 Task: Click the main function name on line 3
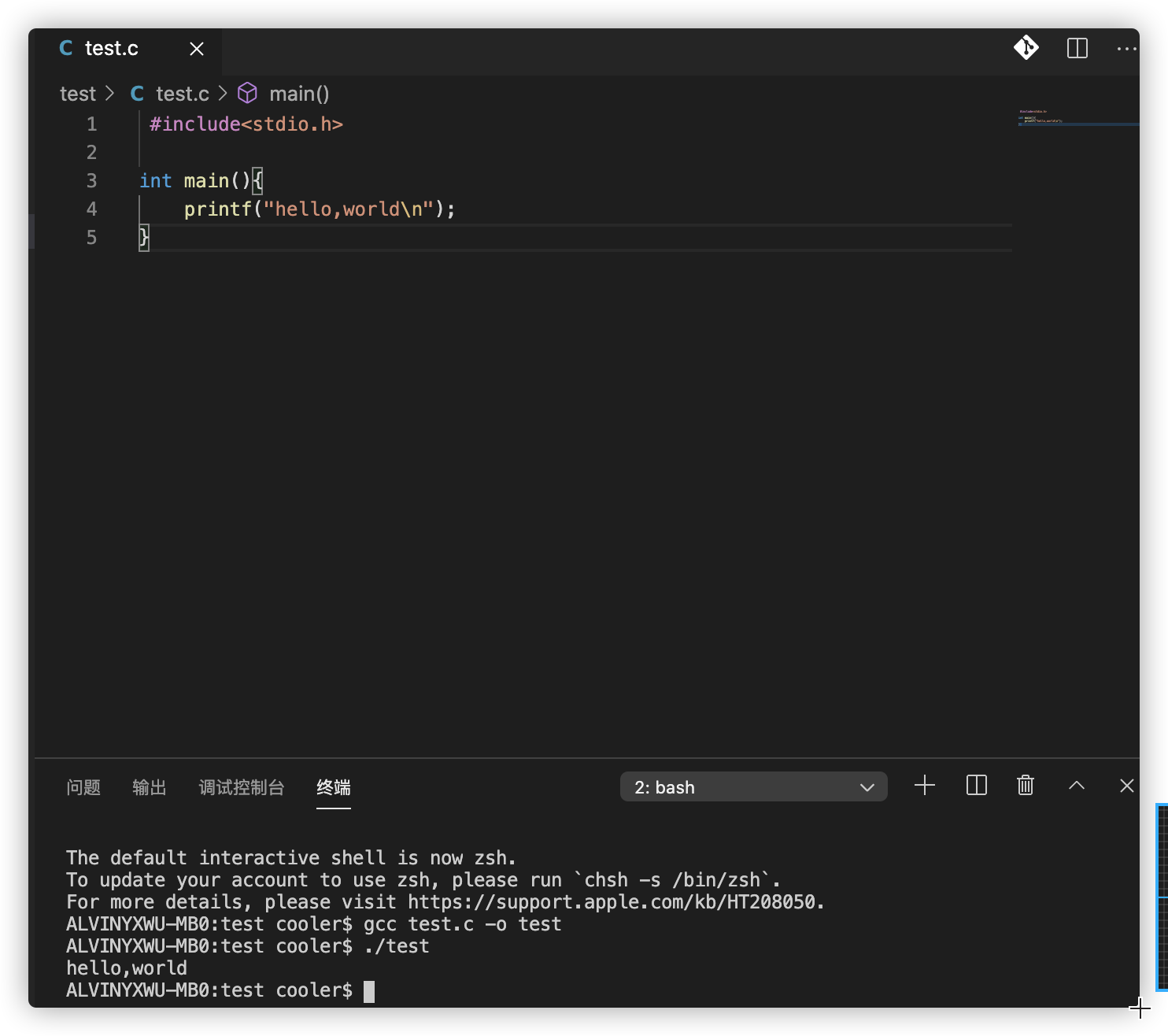pyautogui.click(x=206, y=181)
